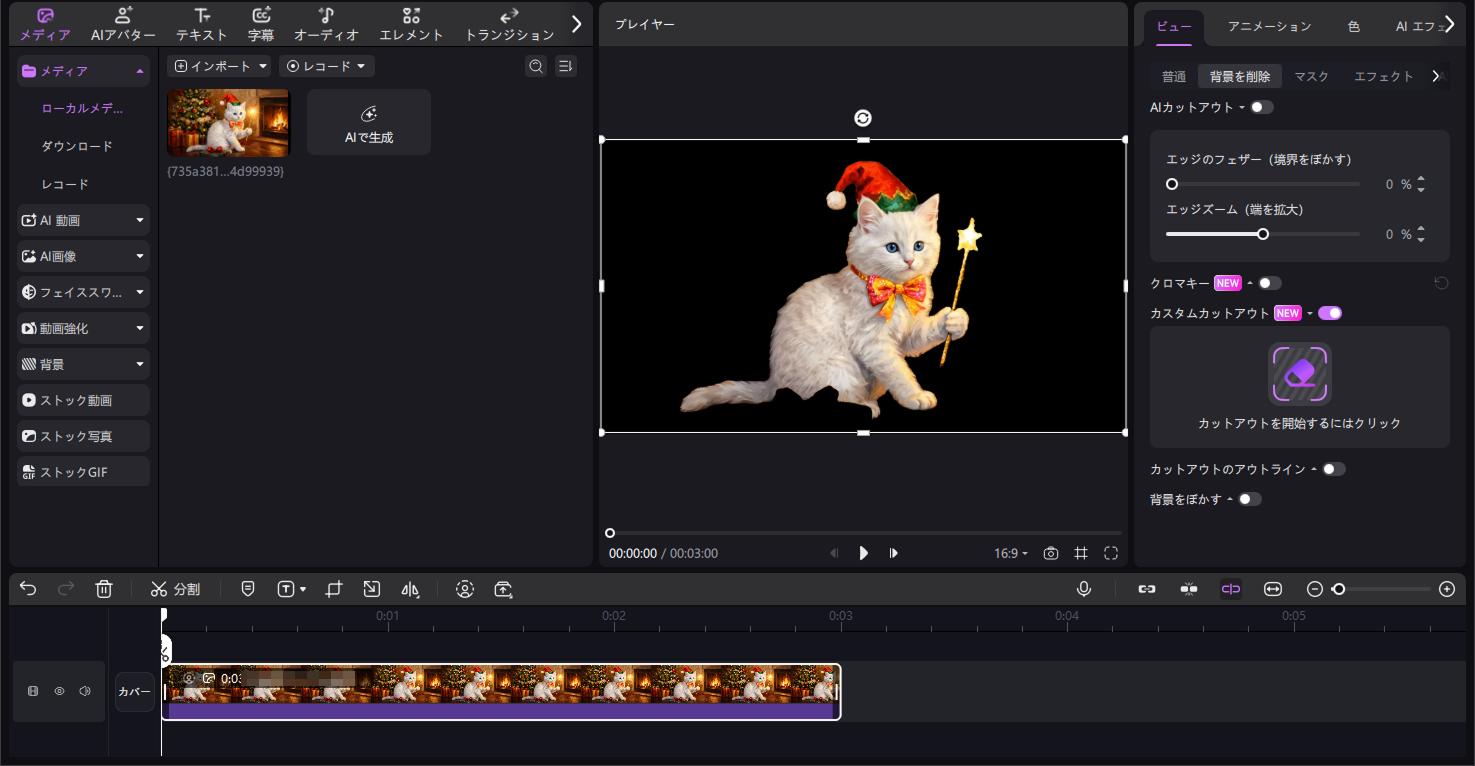Take a snapshot with the camera icon
The image size is (1475, 766).
coord(1050,553)
